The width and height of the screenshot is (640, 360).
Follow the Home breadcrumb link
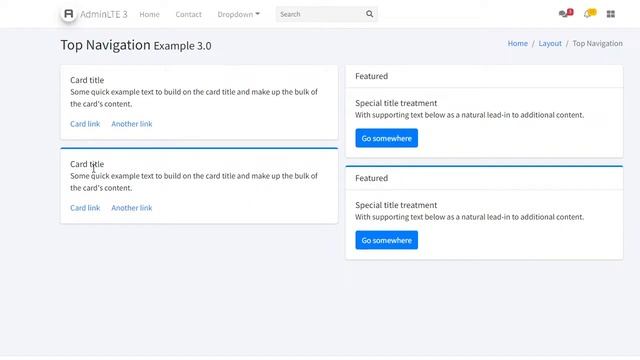tap(518, 43)
